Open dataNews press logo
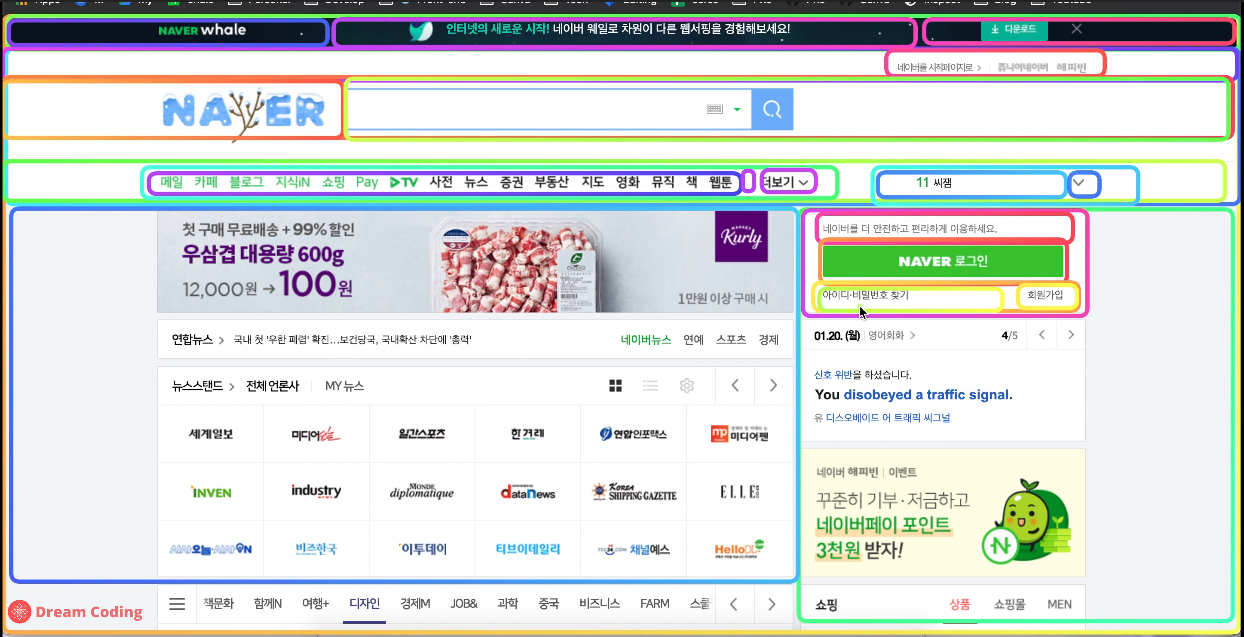The image size is (1244, 637). [x=526, y=492]
